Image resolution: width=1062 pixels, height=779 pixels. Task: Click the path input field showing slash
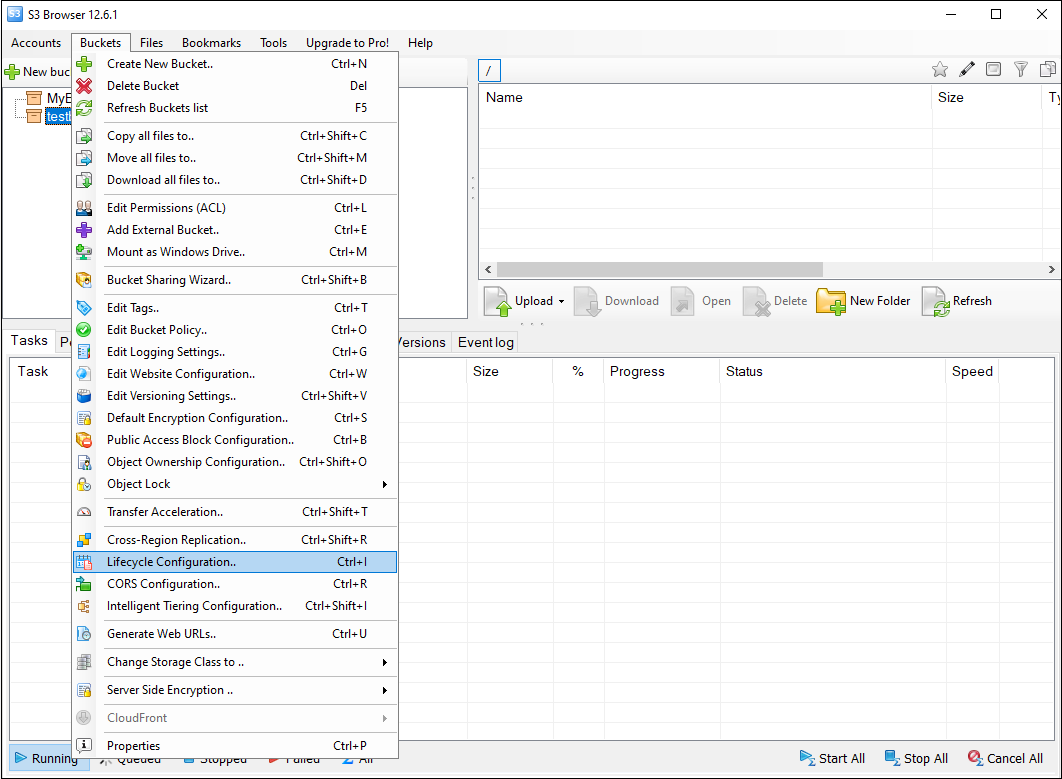[489, 70]
